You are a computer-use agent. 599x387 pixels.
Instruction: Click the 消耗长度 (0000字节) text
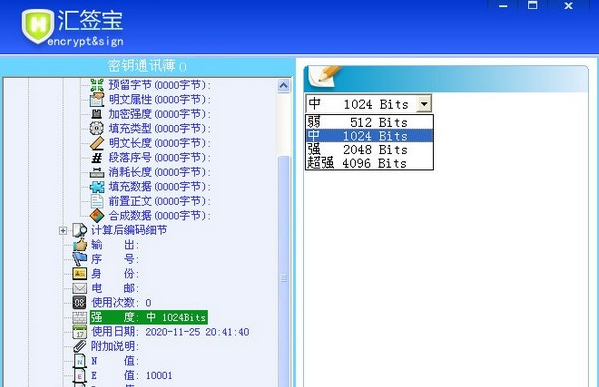pos(160,172)
